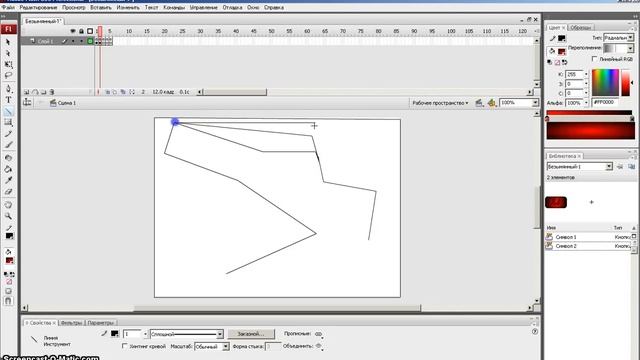Select the Hand tool
Viewport: 640px width, 360px height.
[8, 205]
